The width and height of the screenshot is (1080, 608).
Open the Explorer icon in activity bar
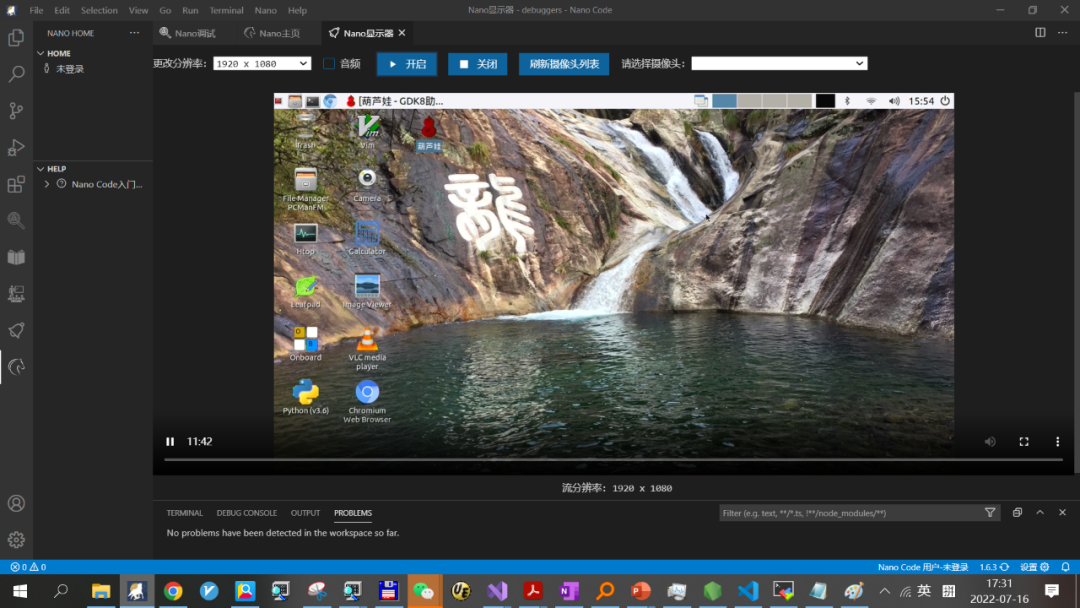[16, 37]
